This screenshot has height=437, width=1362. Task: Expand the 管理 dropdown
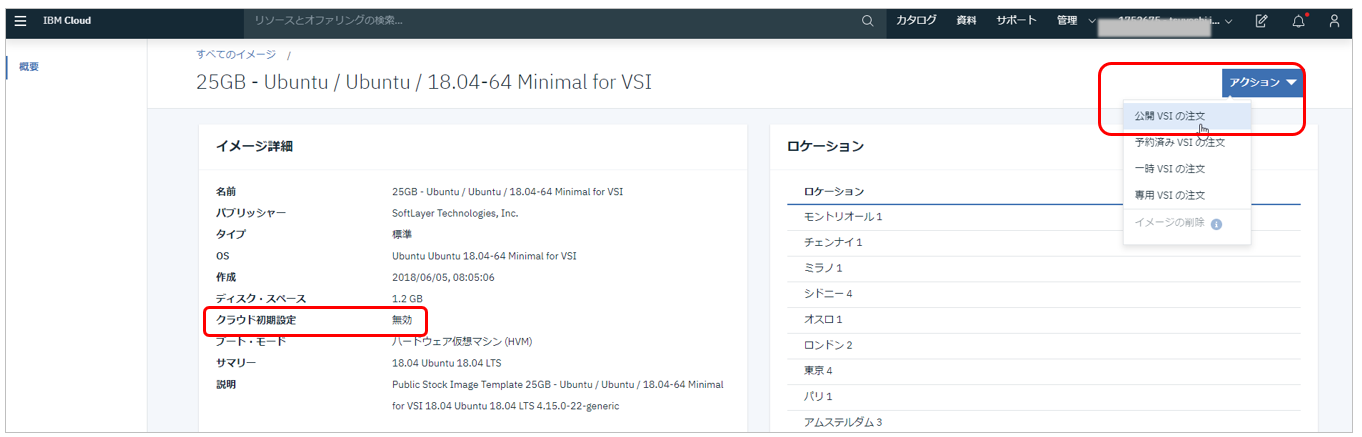1075,20
